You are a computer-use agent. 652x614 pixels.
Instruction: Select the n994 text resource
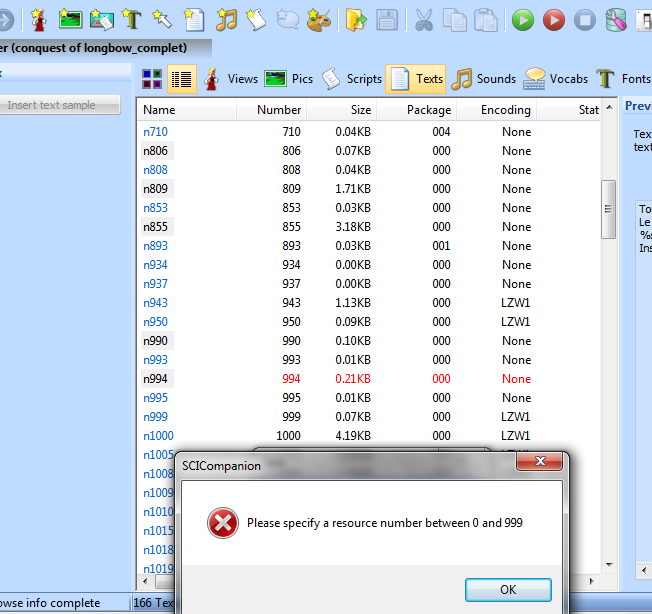pos(155,379)
